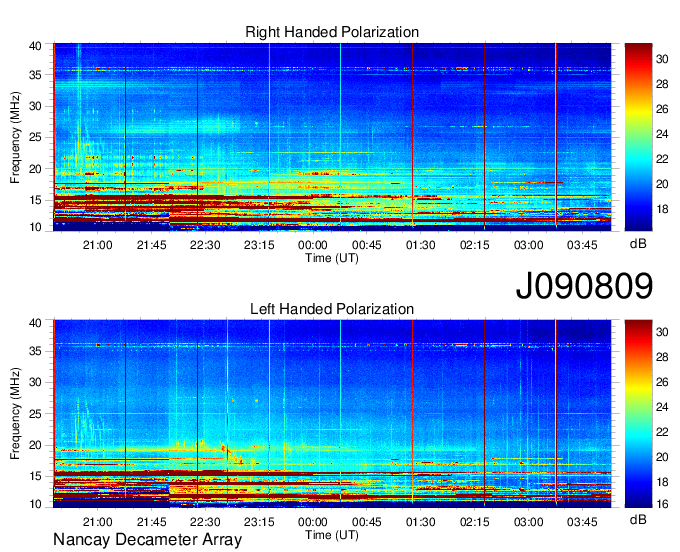Click the Right Handed Polarization spectrogram image
Image resolution: width=680 pixels, height=552 pixels.
(332, 137)
